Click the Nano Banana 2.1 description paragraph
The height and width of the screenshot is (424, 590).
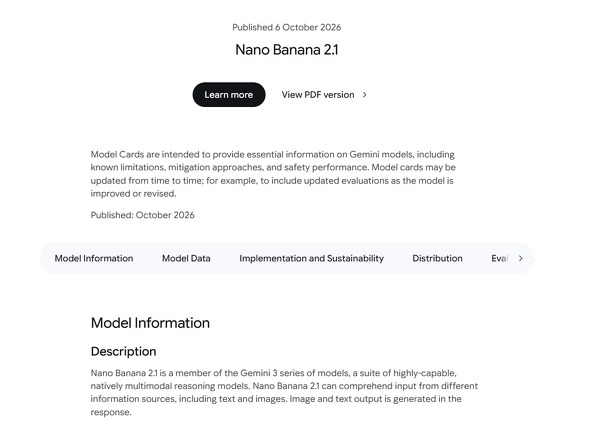(284, 392)
